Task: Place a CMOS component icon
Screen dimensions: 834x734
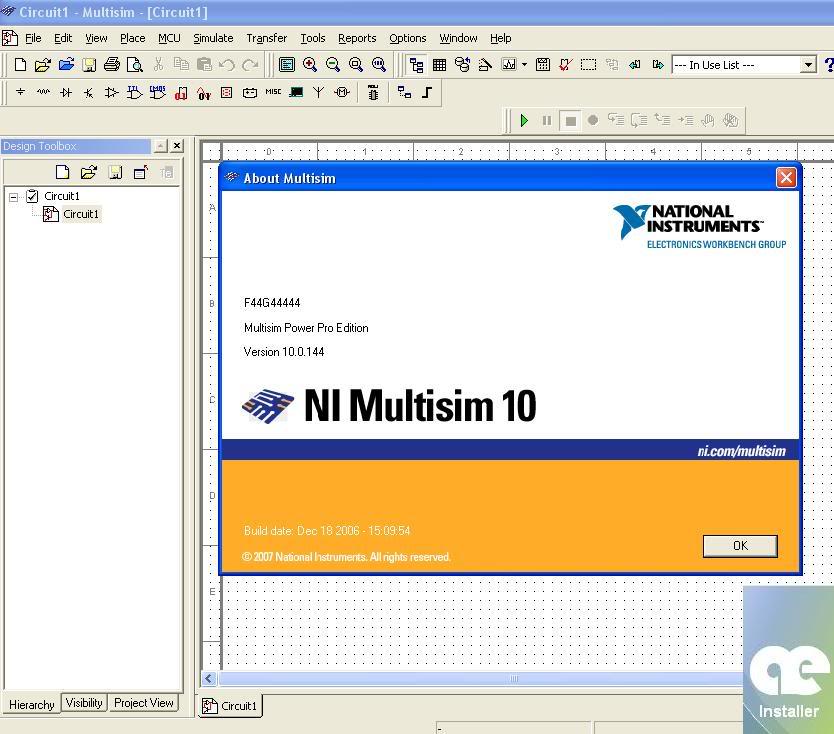Action: [157, 93]
